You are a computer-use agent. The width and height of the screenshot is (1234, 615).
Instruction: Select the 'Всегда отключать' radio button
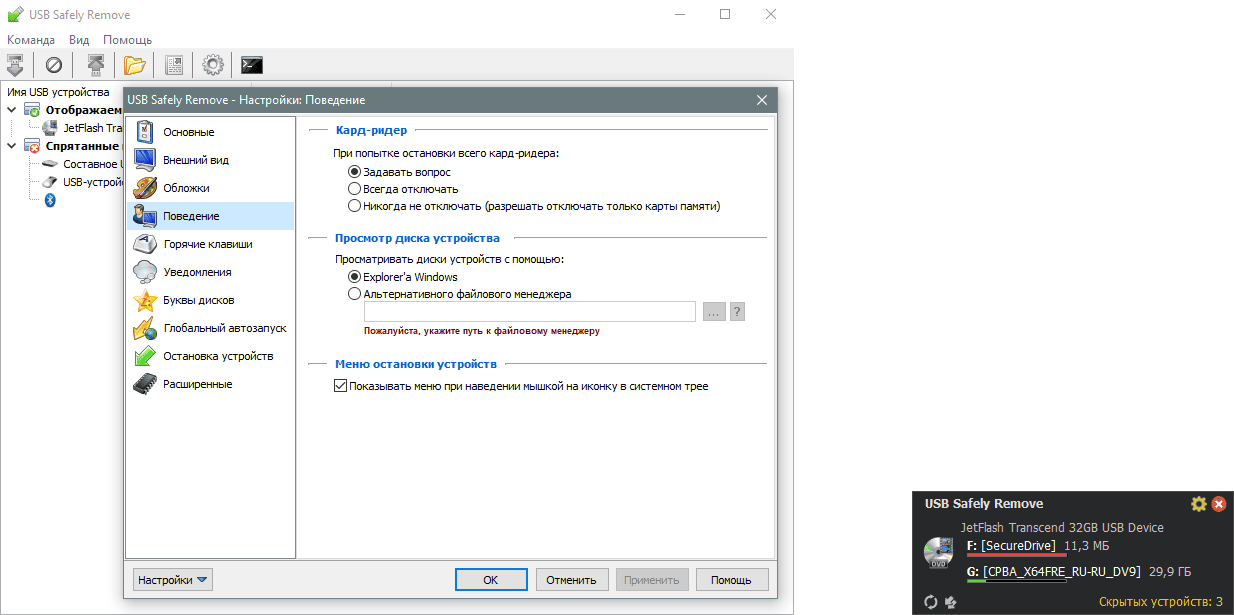click(x=354, y=189)
